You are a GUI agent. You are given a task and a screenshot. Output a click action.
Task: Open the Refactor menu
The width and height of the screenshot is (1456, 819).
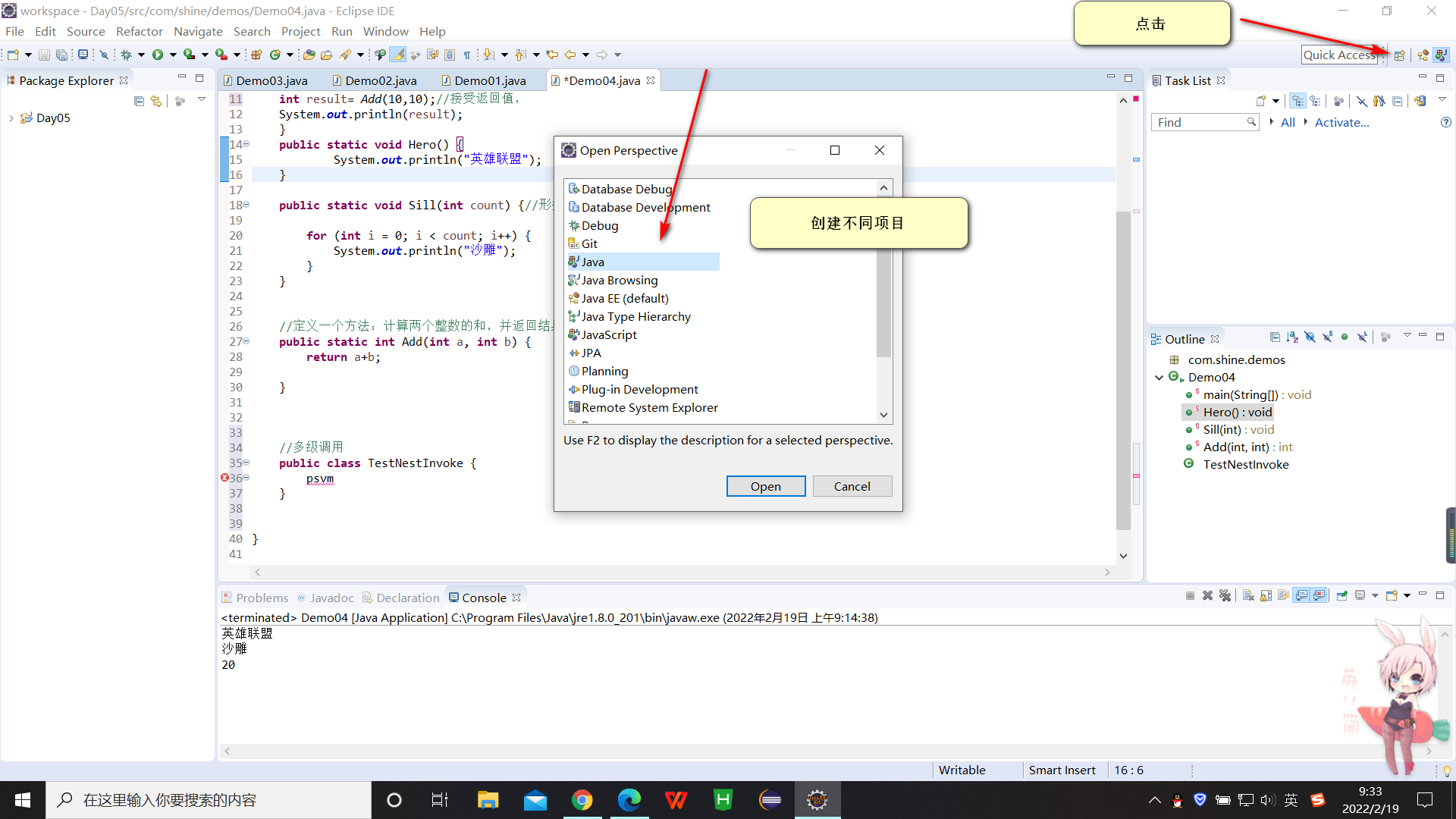point(140,31)
